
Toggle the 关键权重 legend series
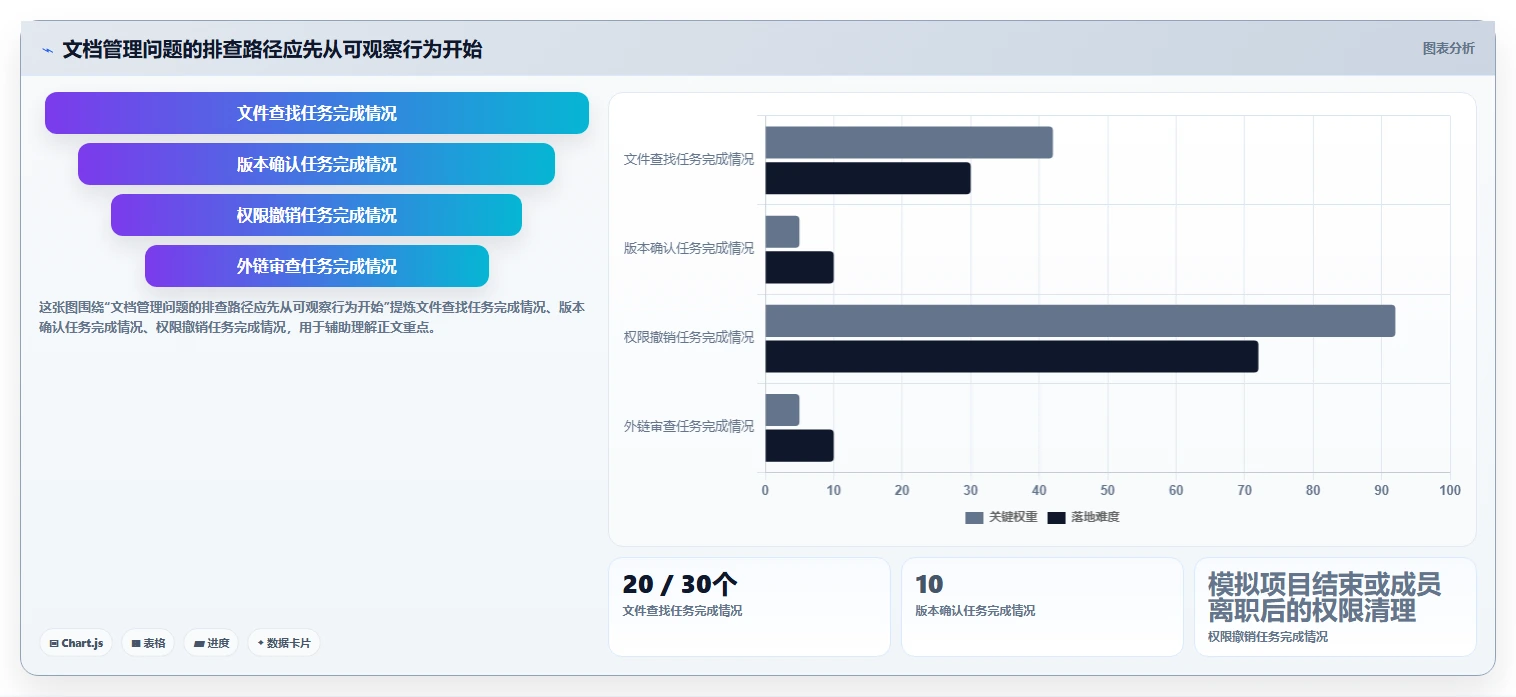pos(1001,517)
